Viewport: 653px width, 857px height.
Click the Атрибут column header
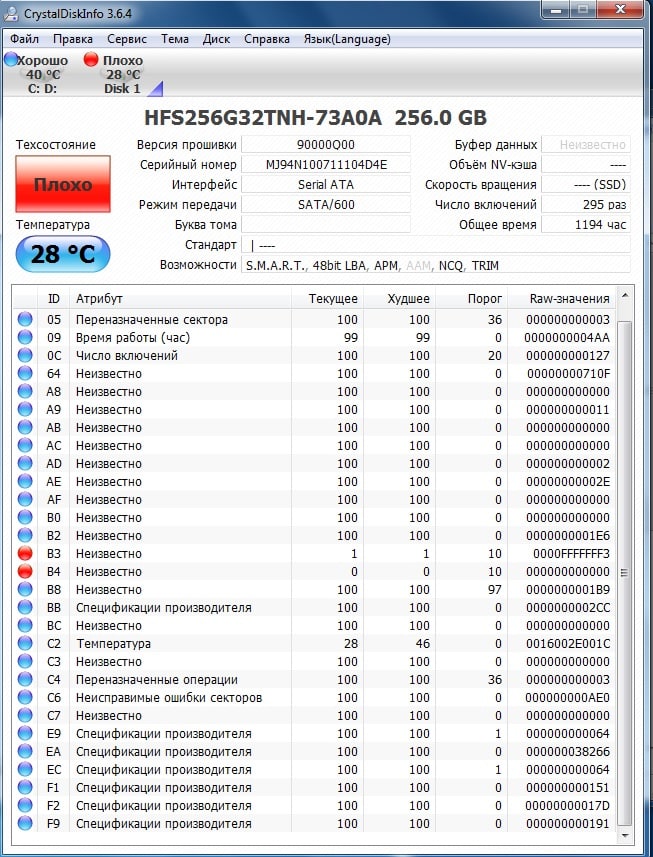[180, 299]
